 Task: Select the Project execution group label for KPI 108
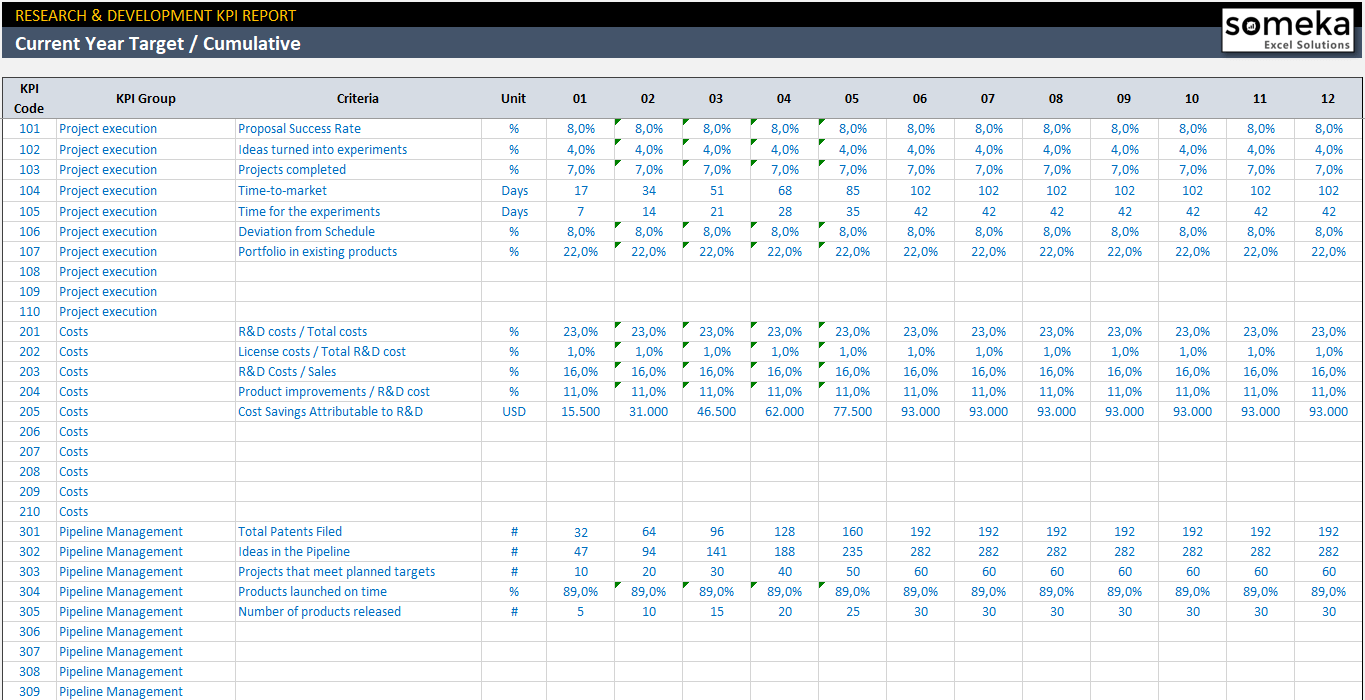click(x=107, y=271)
